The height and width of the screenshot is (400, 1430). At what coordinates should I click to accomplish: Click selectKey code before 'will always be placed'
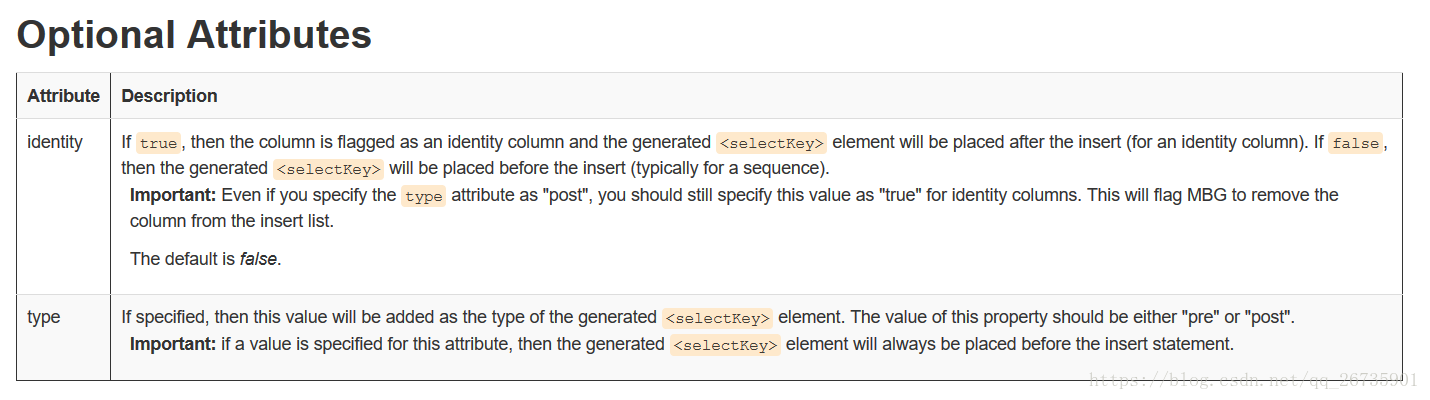[725, 345]
